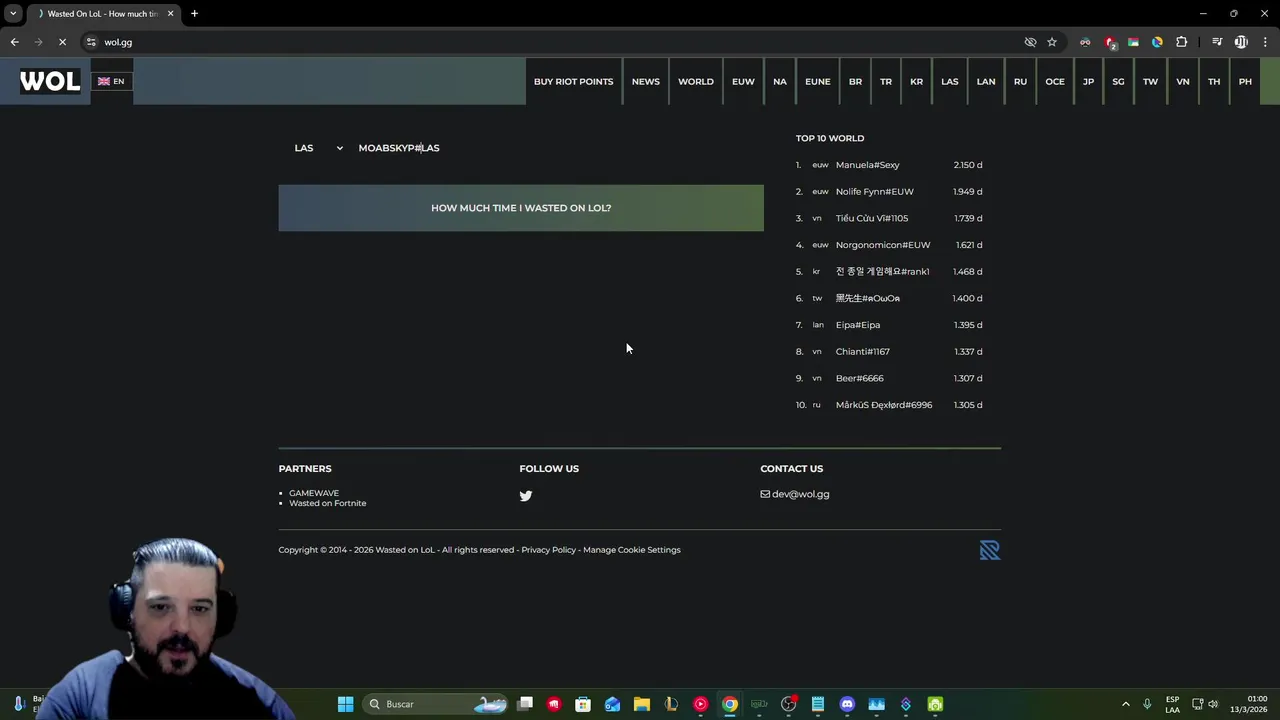Screen dimensions: 1280x720
Task: Open File Explorer from taskbar
Action: (x=642, y=704)
